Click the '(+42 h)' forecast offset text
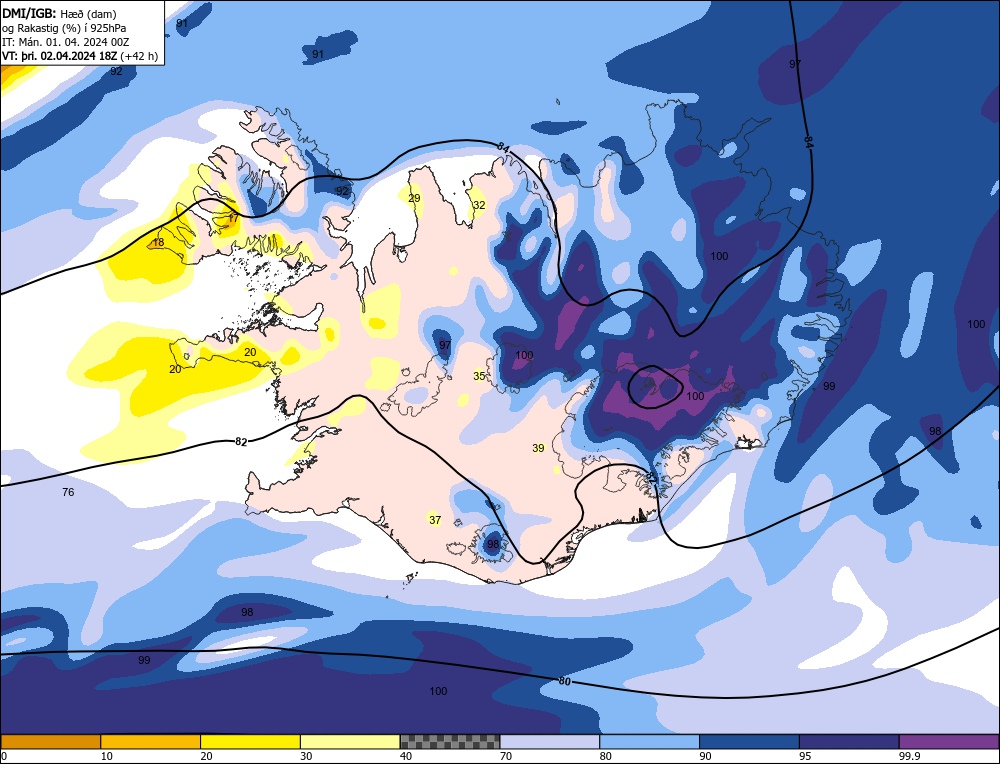1000x764 pixels. 139,56
